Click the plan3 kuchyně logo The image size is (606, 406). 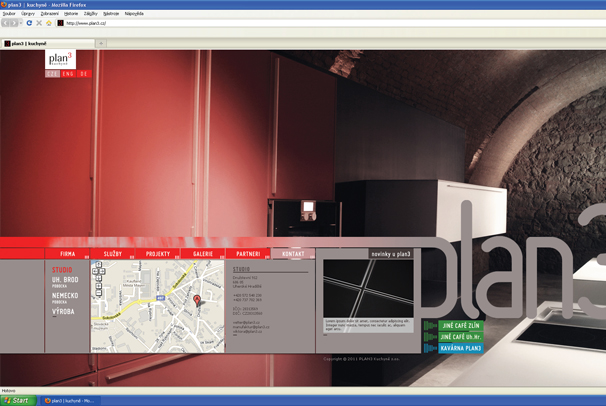[x=60, y=60]
